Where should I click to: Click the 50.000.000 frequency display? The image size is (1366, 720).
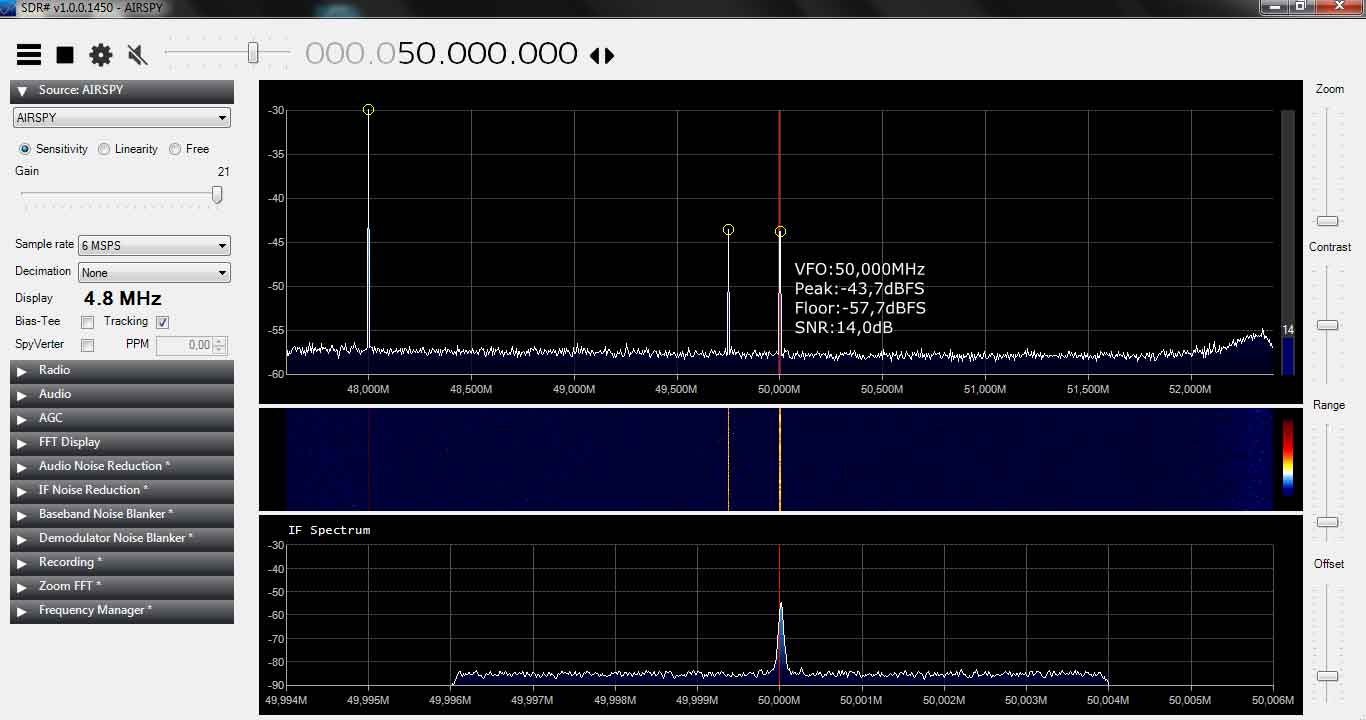click(x=488, y=53)
